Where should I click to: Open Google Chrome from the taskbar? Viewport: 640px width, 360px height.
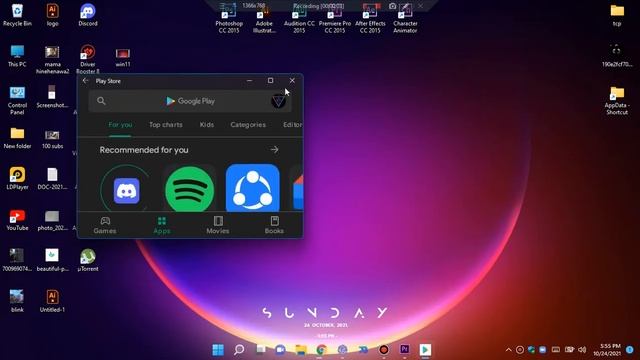tap(322, 349)
